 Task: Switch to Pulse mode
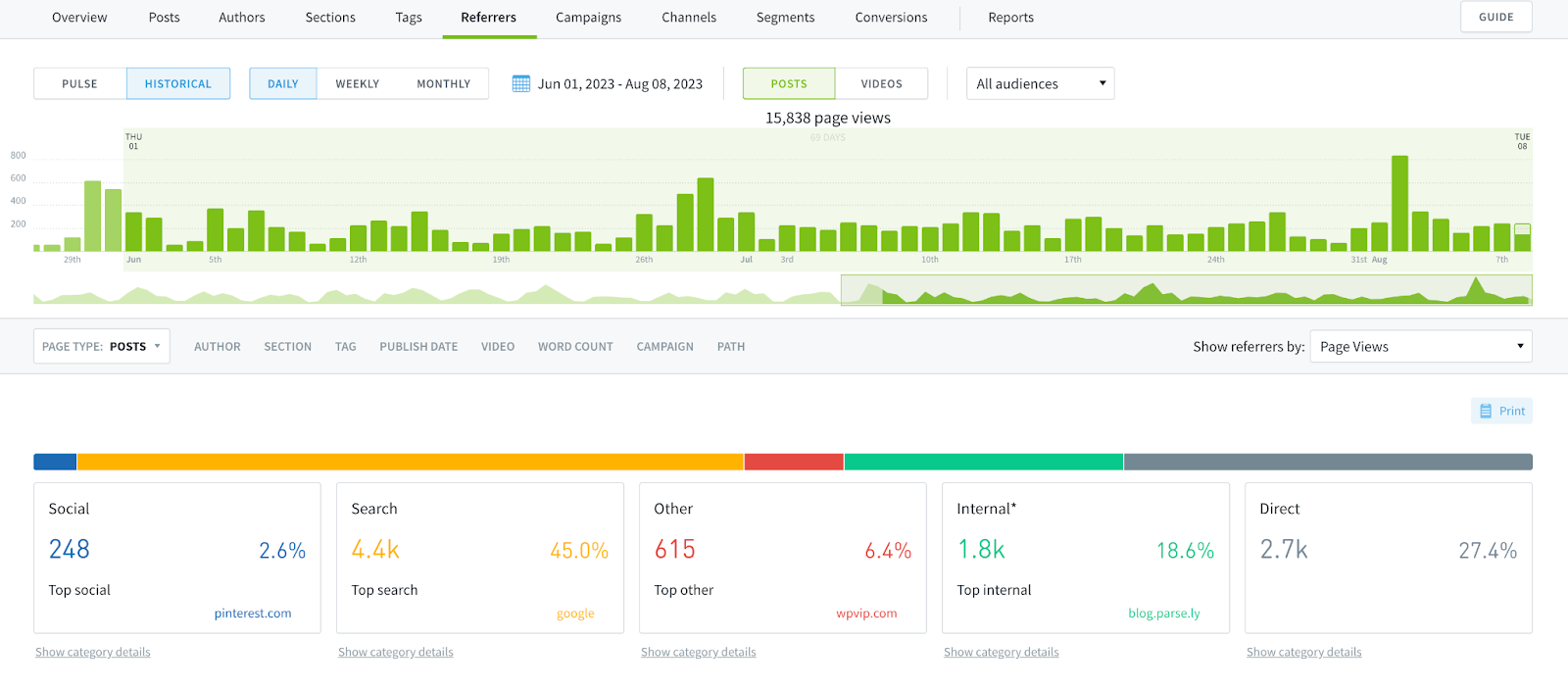79,83
